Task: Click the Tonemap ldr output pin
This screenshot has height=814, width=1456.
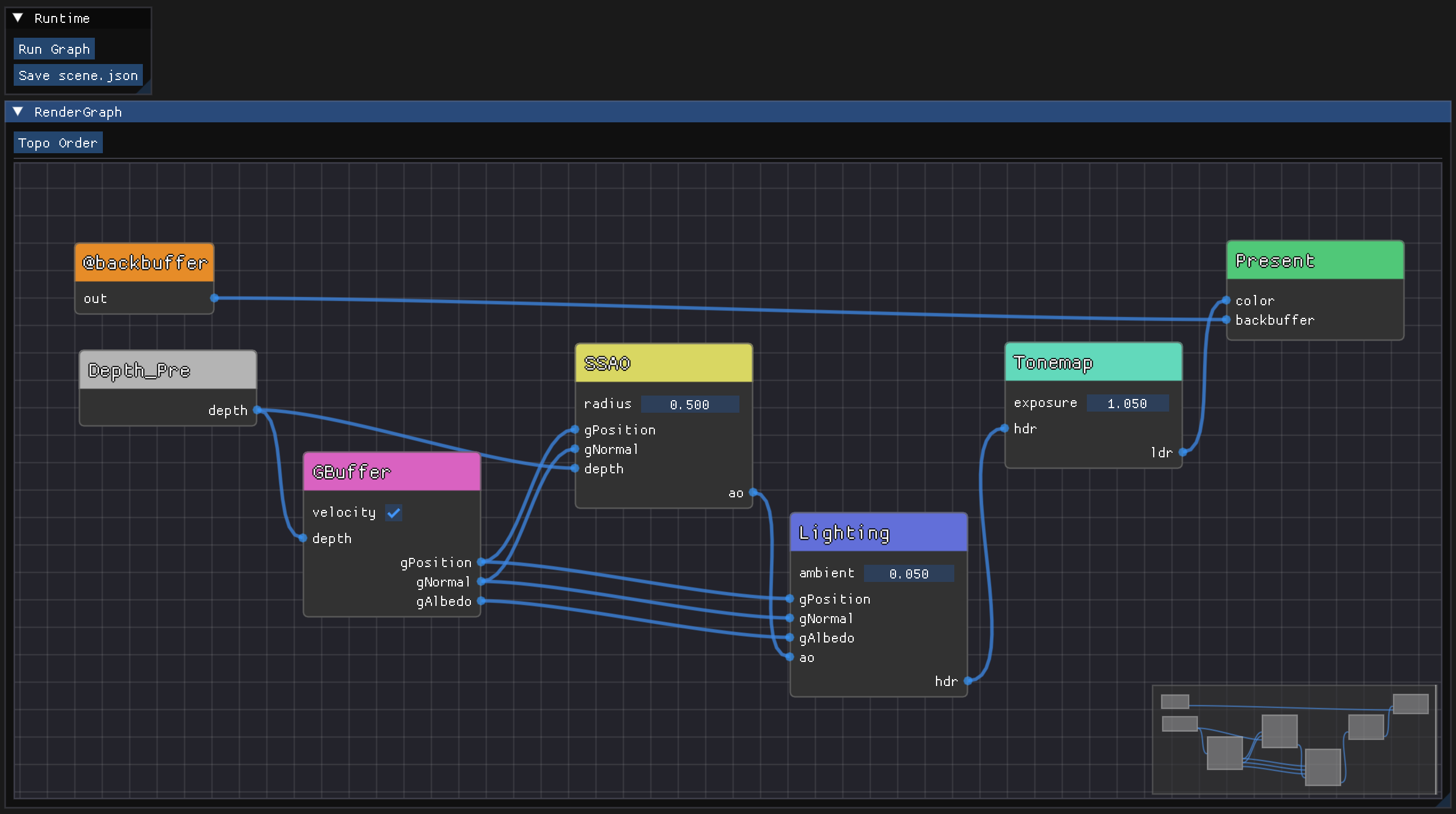Action: click(1183, 452)
